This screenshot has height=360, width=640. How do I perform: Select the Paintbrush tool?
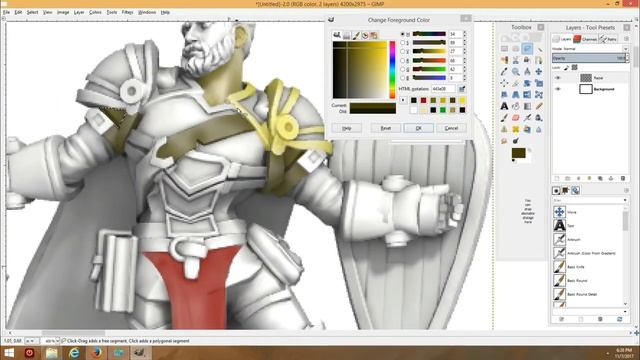click(504, 118)
